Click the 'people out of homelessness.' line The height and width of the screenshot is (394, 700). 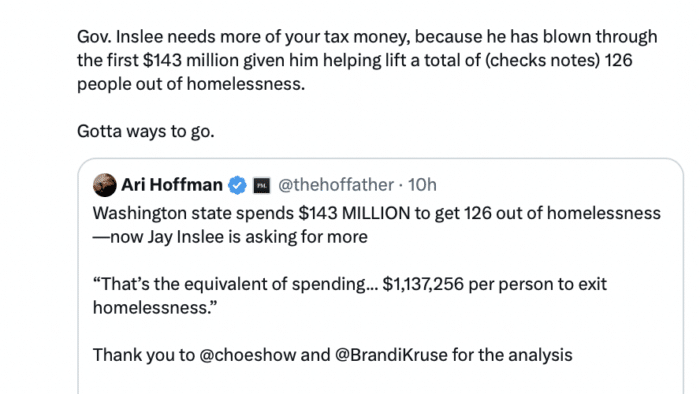click(191, 84)
